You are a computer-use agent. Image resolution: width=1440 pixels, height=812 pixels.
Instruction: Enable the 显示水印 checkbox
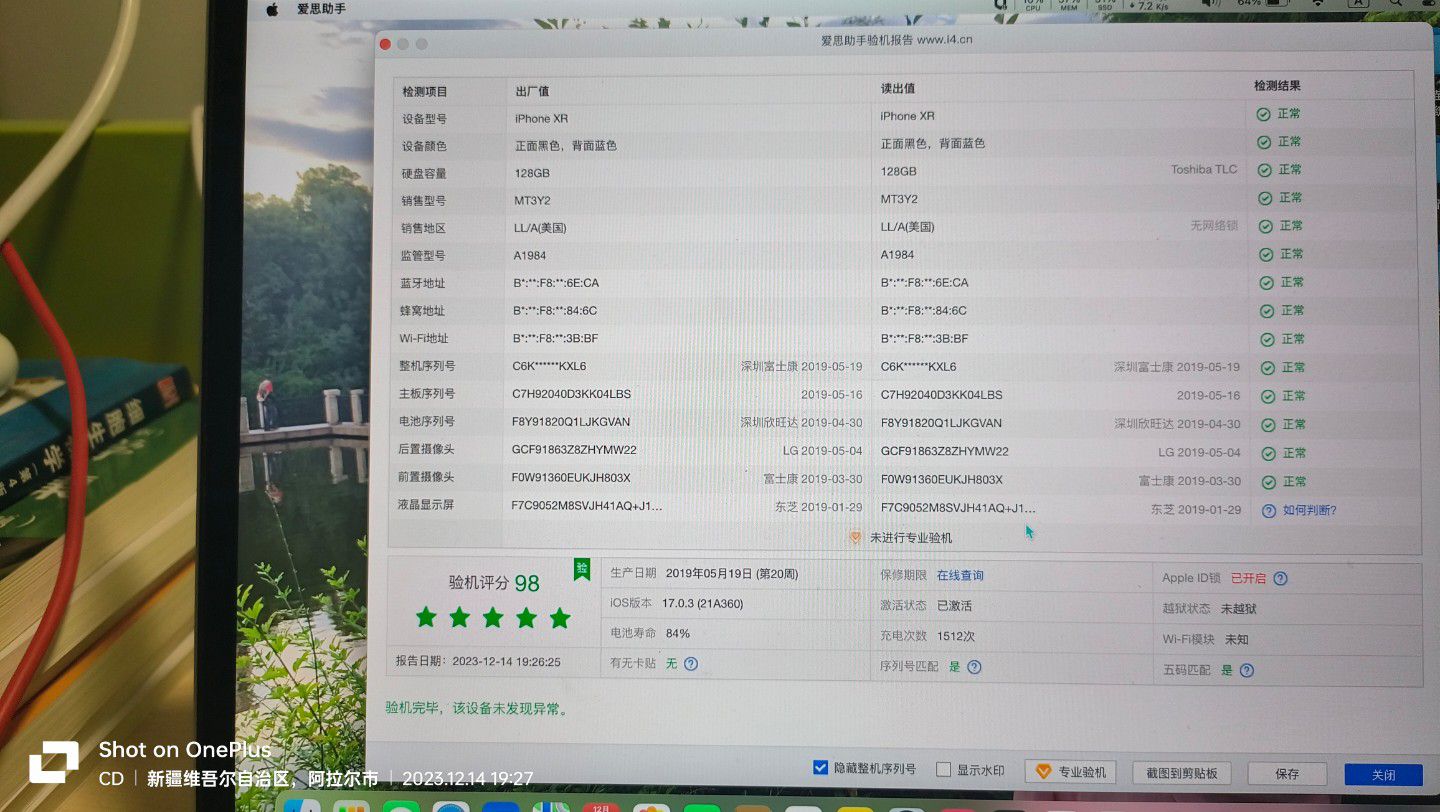943,770
